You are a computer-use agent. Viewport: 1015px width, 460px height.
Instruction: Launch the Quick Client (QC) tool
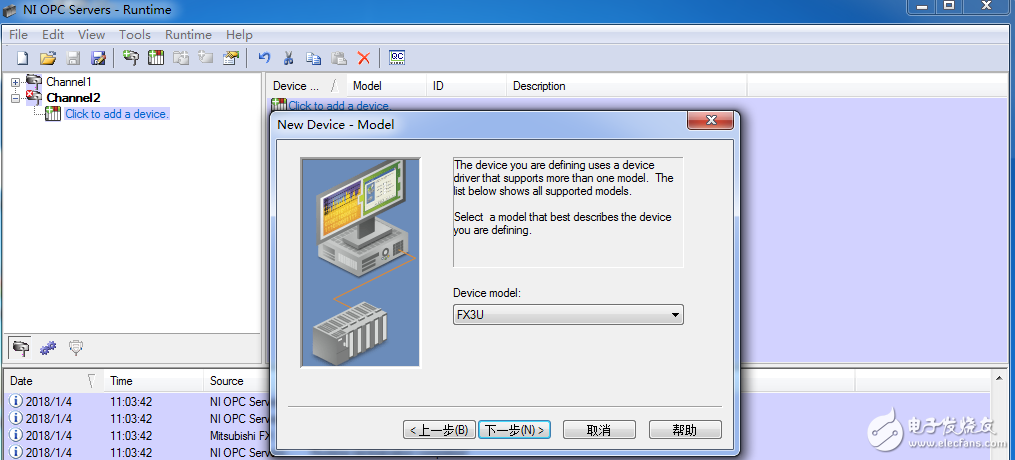397,58
